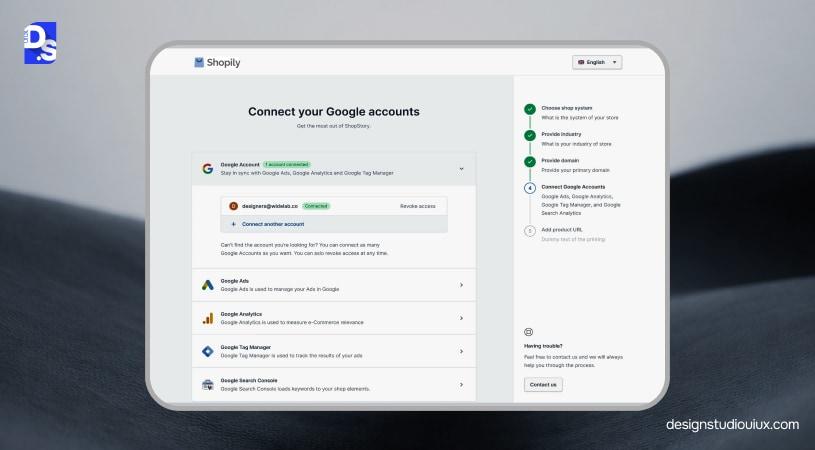
Task: Click the Provide industry step label
Action: [x=561, y=134]
